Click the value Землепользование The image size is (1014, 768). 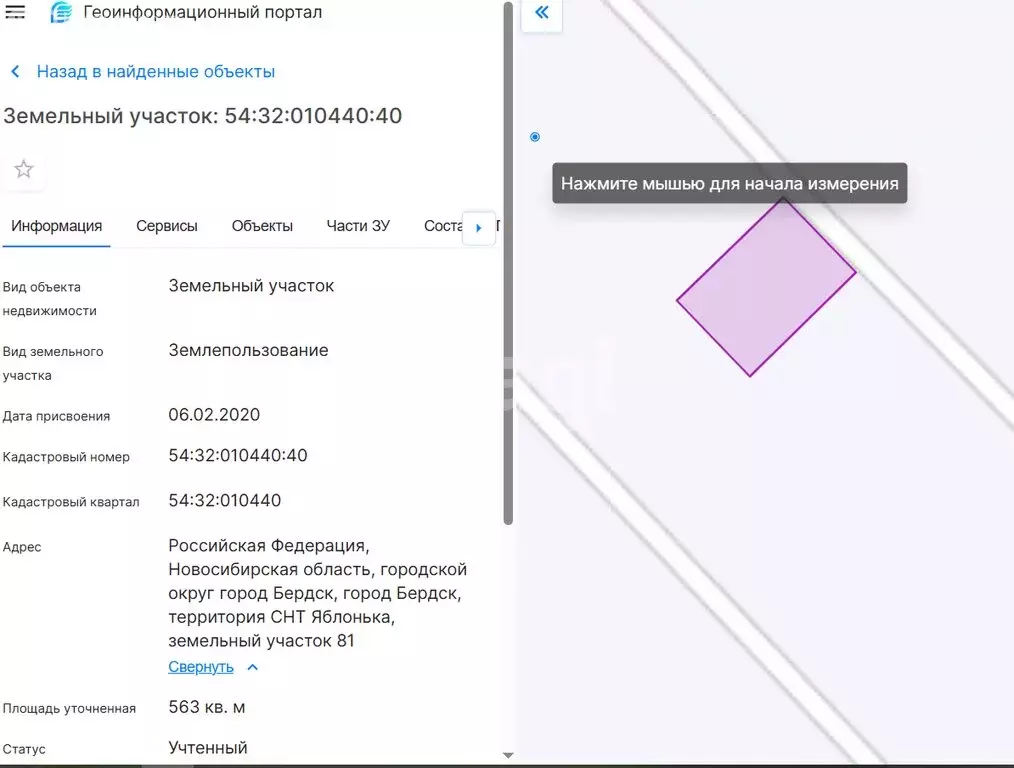[248, 350]
